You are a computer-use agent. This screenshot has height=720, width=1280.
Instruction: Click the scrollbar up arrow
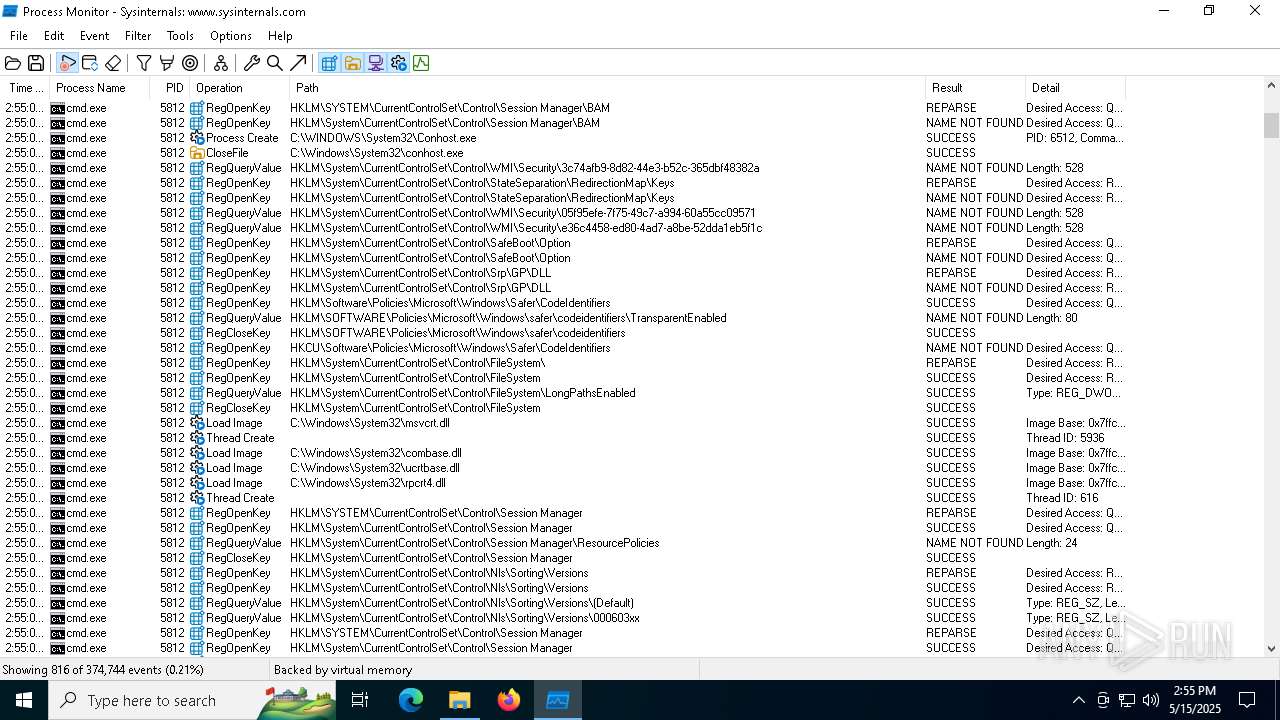coord(1271,88)
